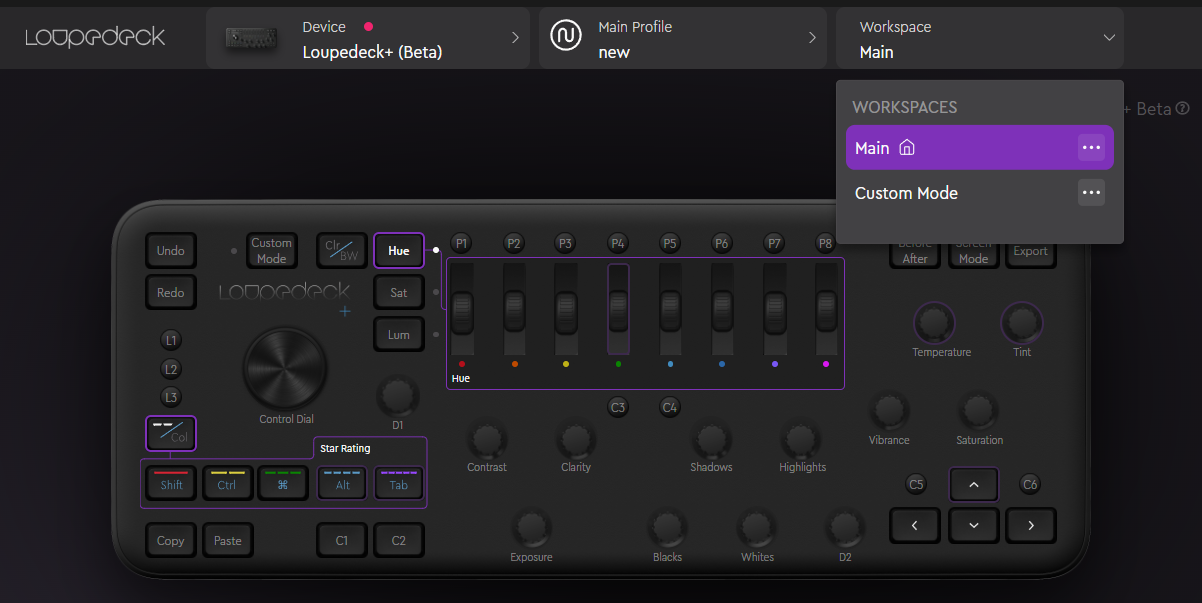Select the Col star rating toggle key
This screenshot has height=603, width=1202.
tap(170, 433)
